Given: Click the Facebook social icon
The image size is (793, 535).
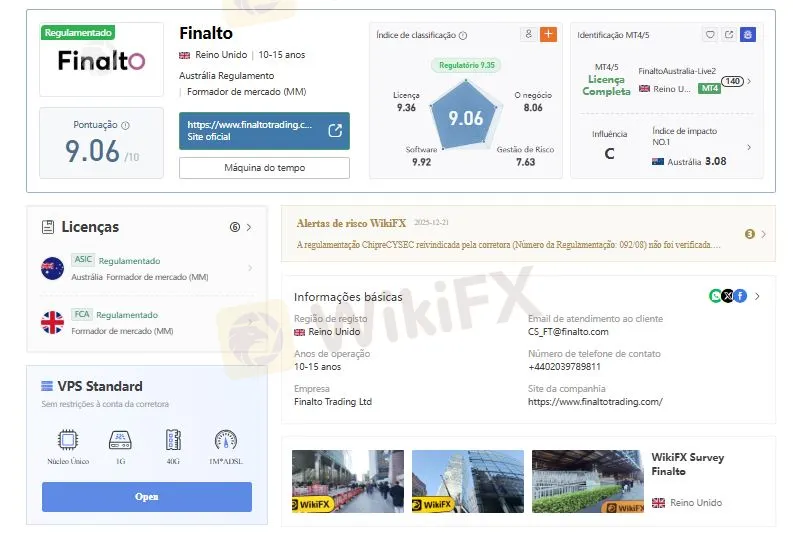Looking at the screenshot, I should [x=740, y=296].
